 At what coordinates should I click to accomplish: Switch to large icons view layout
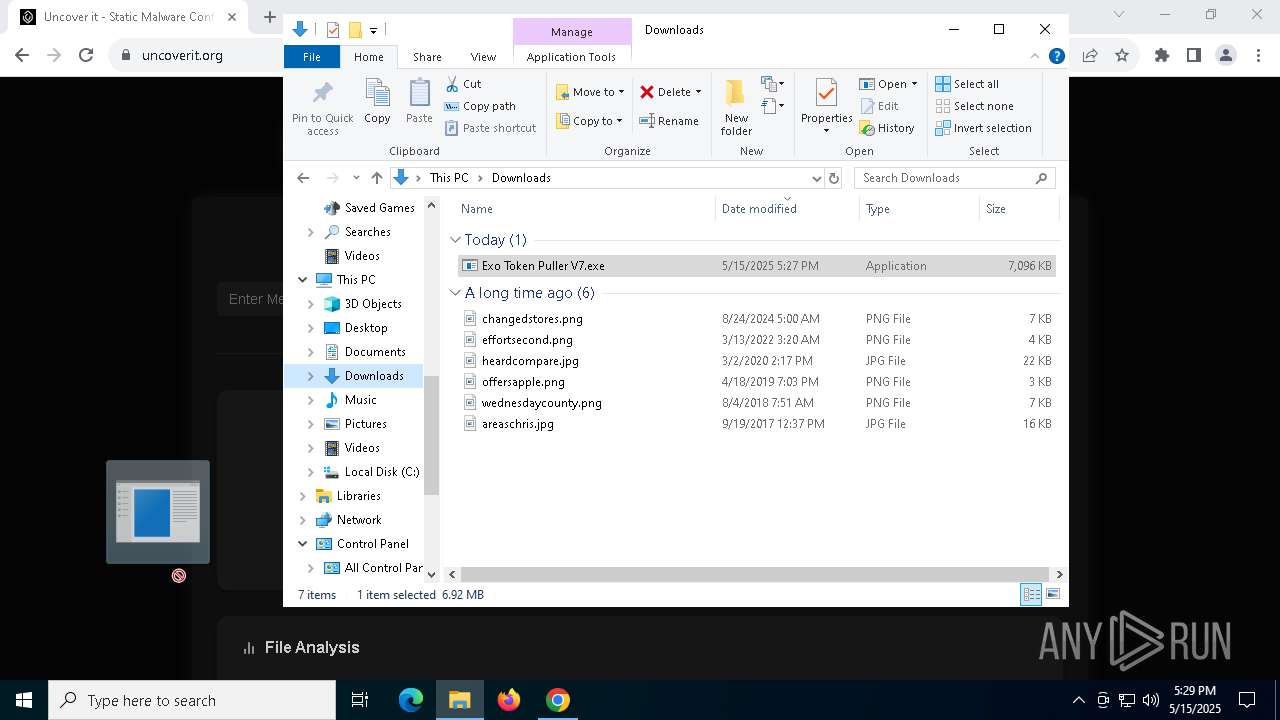(x=1053, y=595)
